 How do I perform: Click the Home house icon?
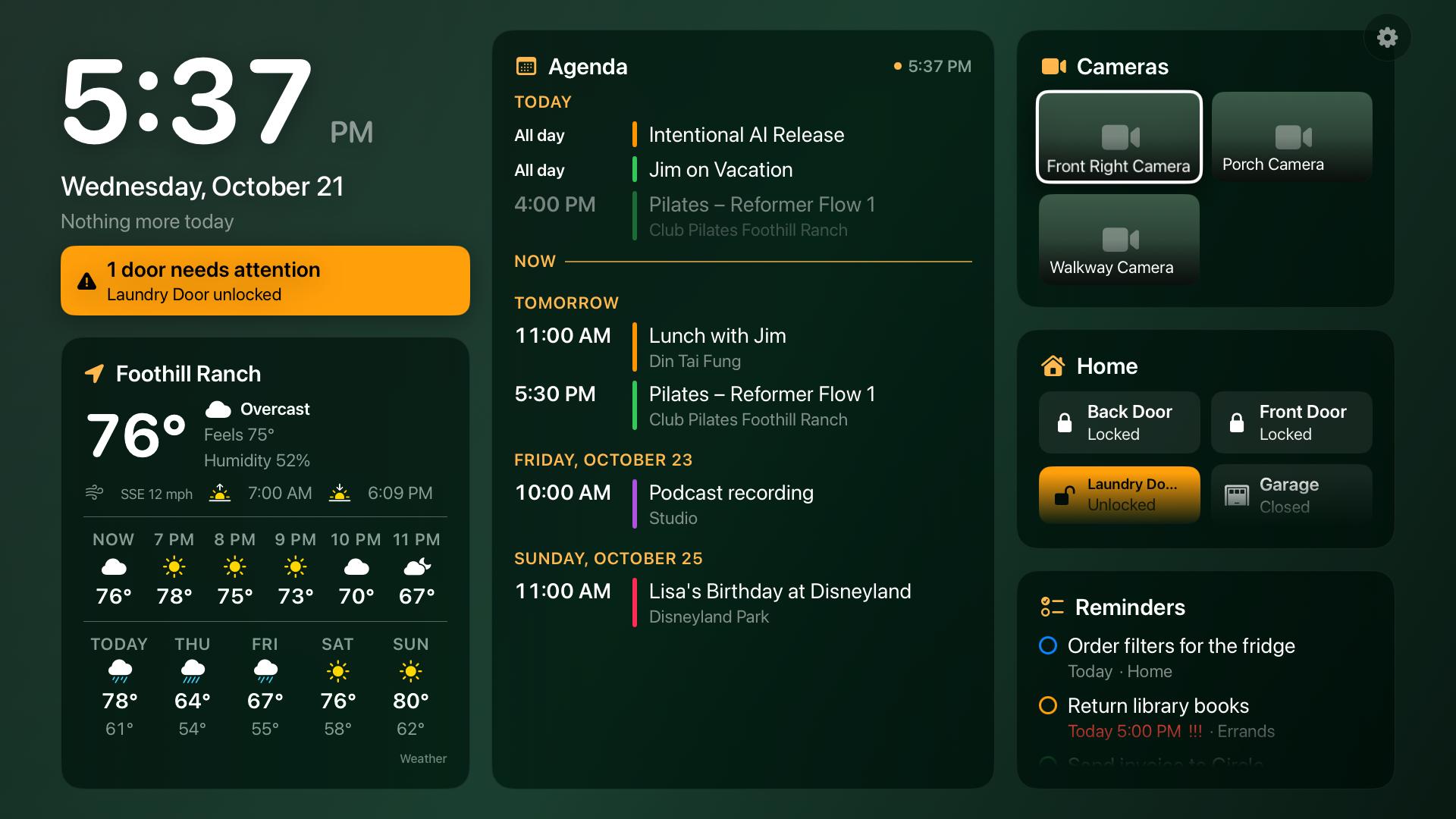click(1053, 366)
